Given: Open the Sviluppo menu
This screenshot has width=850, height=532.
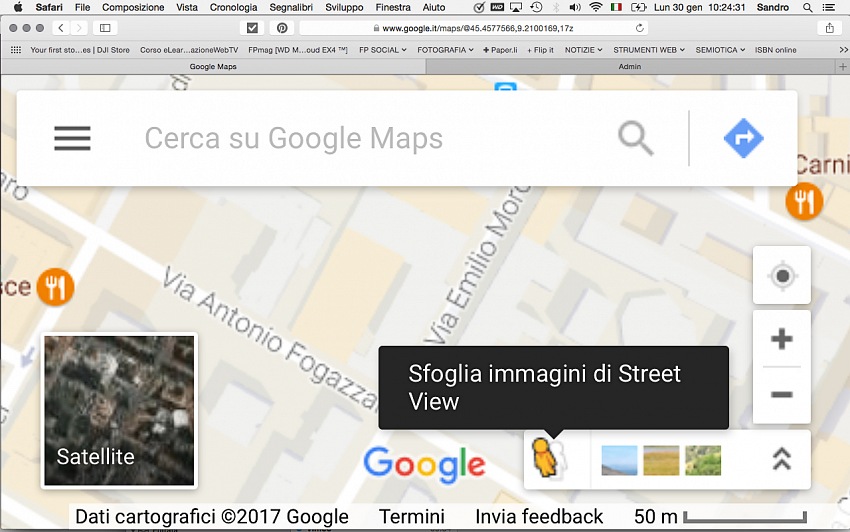Looking at the screenshot, I should [344, 8].
